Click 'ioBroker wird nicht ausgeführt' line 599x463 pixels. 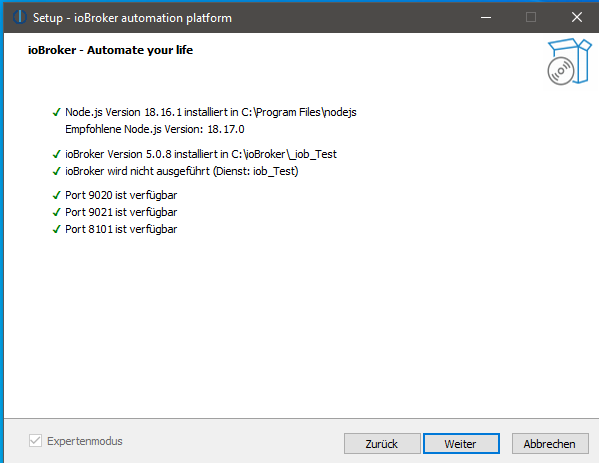coord(182,171)
